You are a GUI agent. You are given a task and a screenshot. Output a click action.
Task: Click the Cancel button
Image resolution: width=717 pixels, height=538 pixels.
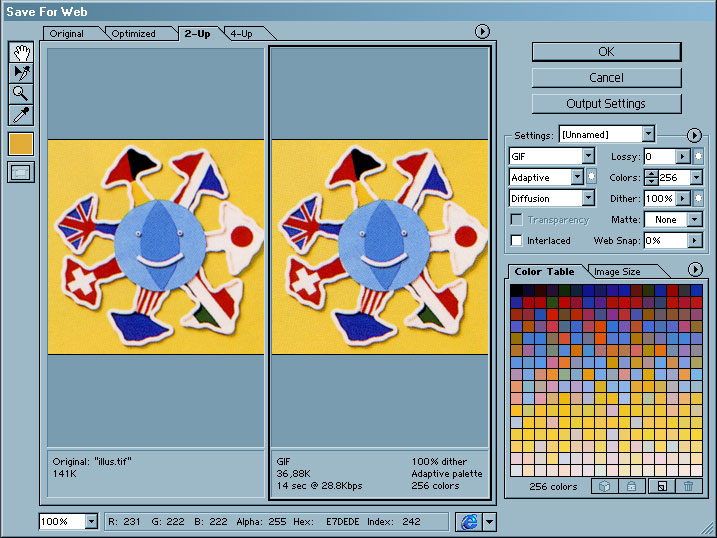pos(606,78)
